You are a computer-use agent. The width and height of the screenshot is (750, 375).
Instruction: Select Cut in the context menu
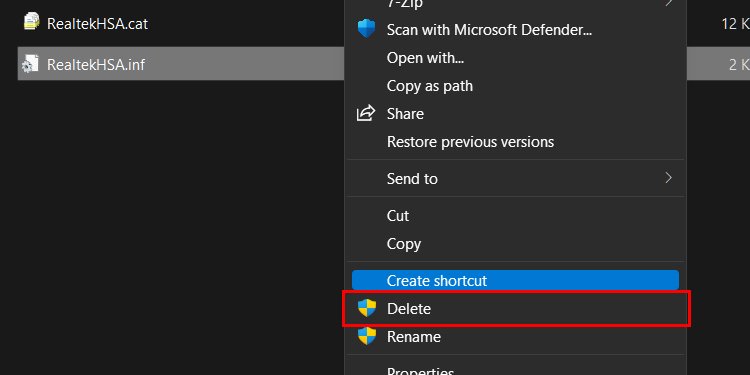[x=516, y=216]
